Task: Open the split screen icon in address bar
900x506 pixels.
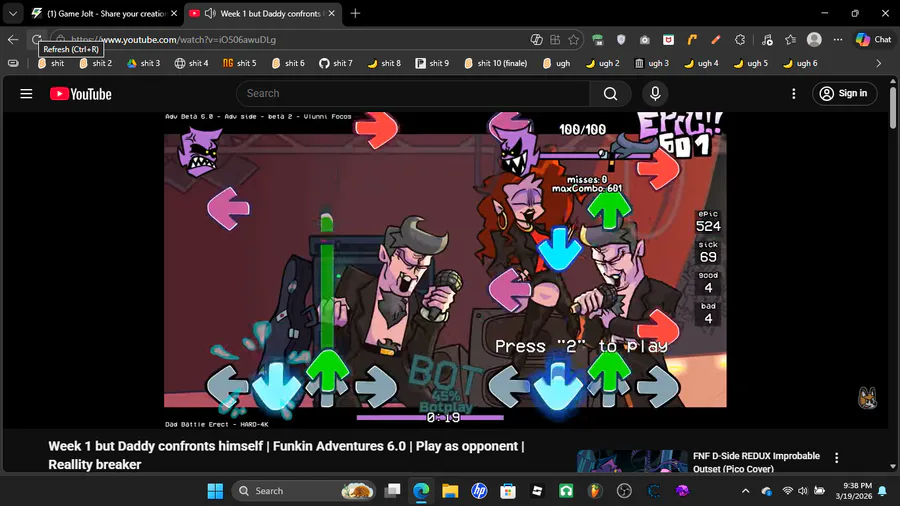Action: click(554, 40)
